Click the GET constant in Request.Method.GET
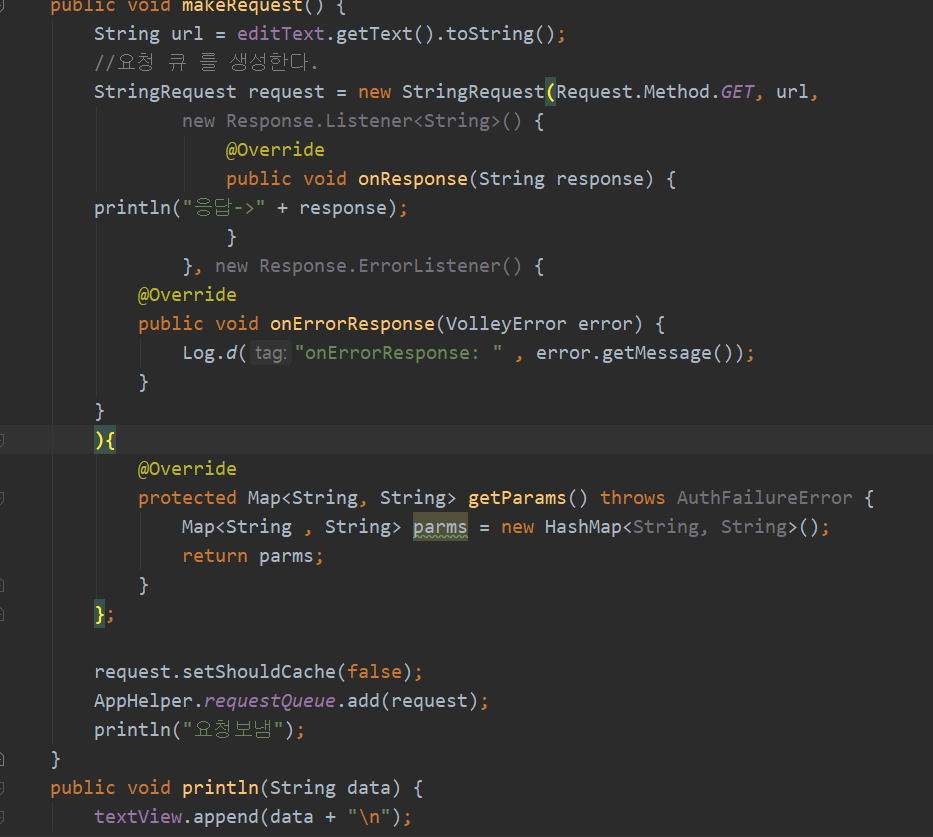Screen dimensions: 933x837 pyautogui.click(x=737, y=92)
